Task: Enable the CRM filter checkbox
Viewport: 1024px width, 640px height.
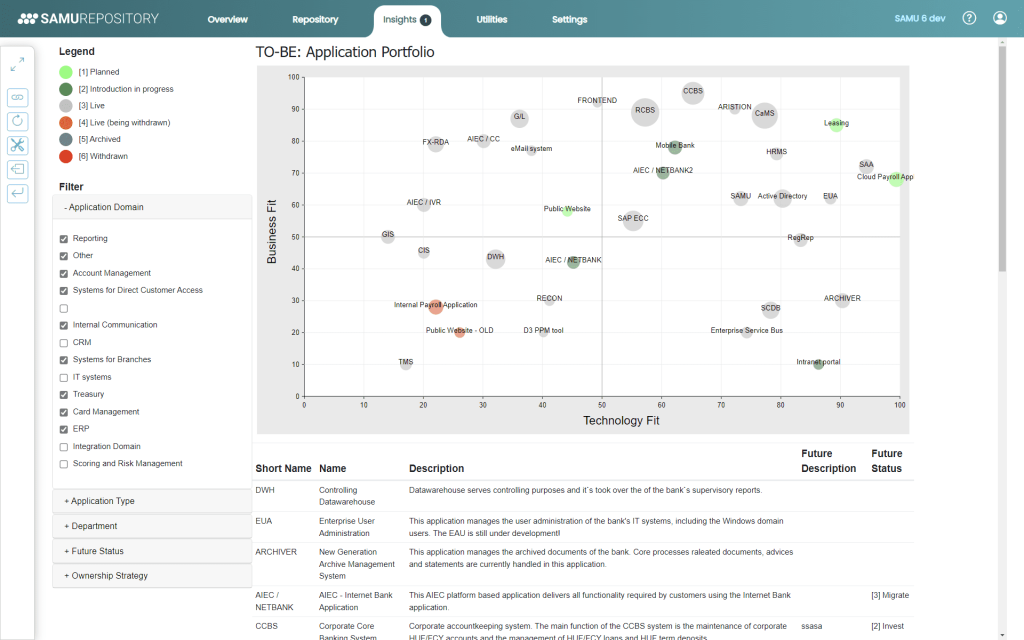Action: click(x=64, y=343)
